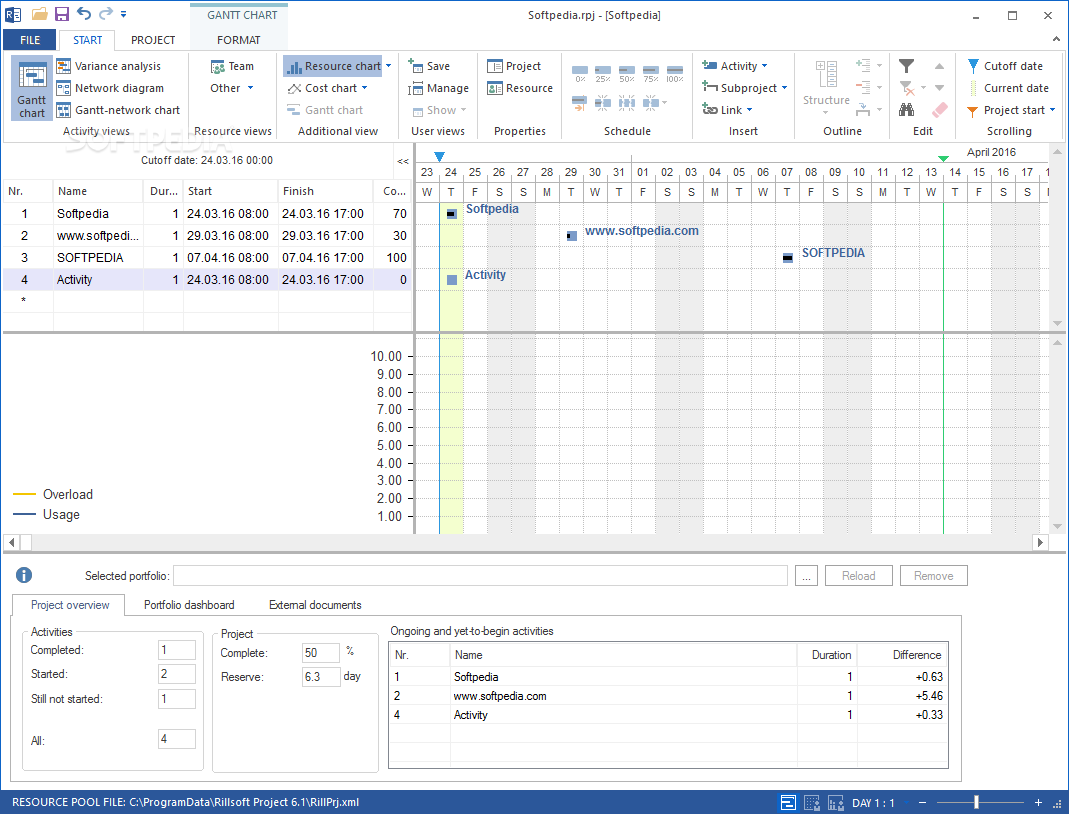Click the info icon beside Selected portfolio
The image size is (1069, 814).
[24, 575]
